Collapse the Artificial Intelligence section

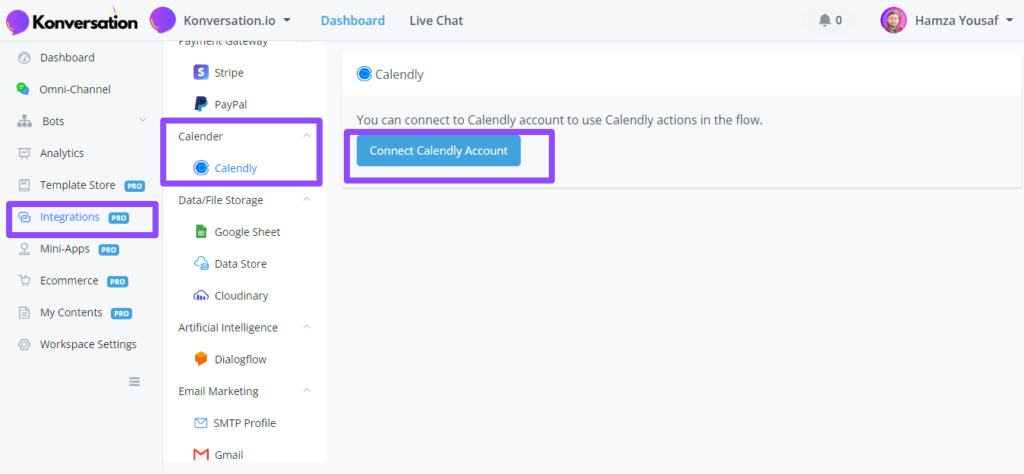coord(307,327)
